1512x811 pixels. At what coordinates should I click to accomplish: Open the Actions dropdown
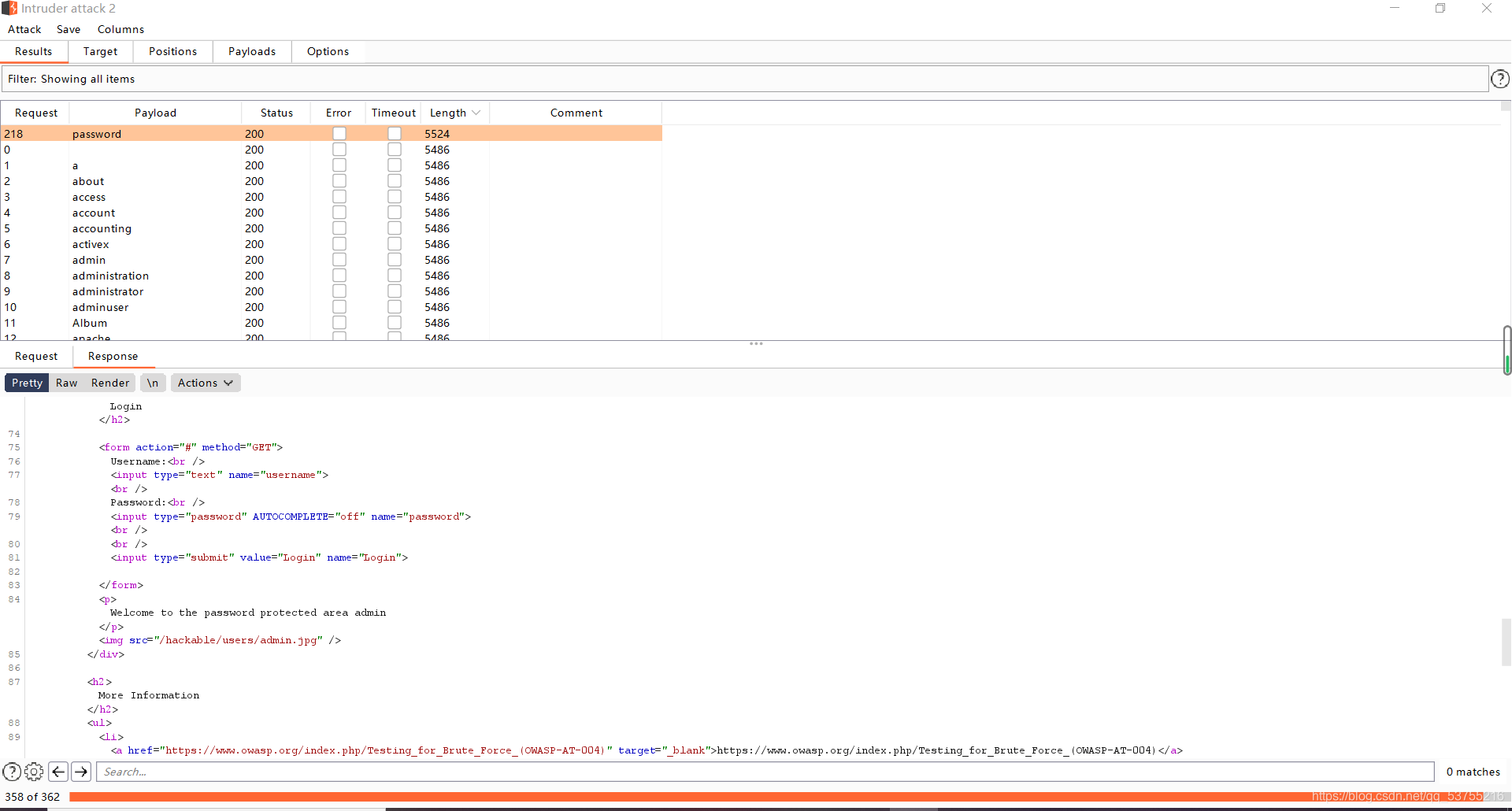pyautogui.click(x=206, y=383)
